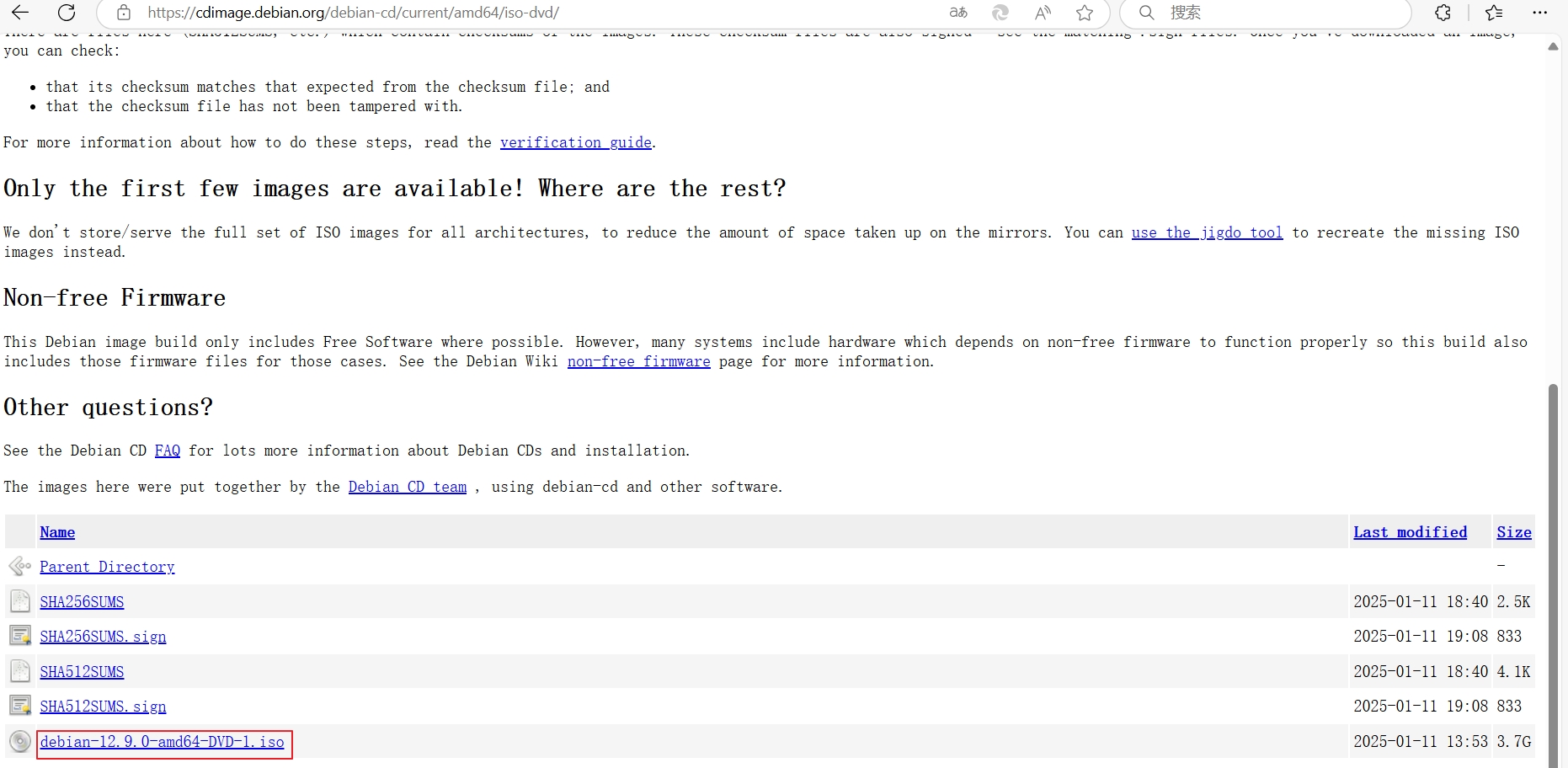The height and width of the screenshot is (768, 1568).
Task: Sort listing by Size column
Action: (x=1514, y=532)
